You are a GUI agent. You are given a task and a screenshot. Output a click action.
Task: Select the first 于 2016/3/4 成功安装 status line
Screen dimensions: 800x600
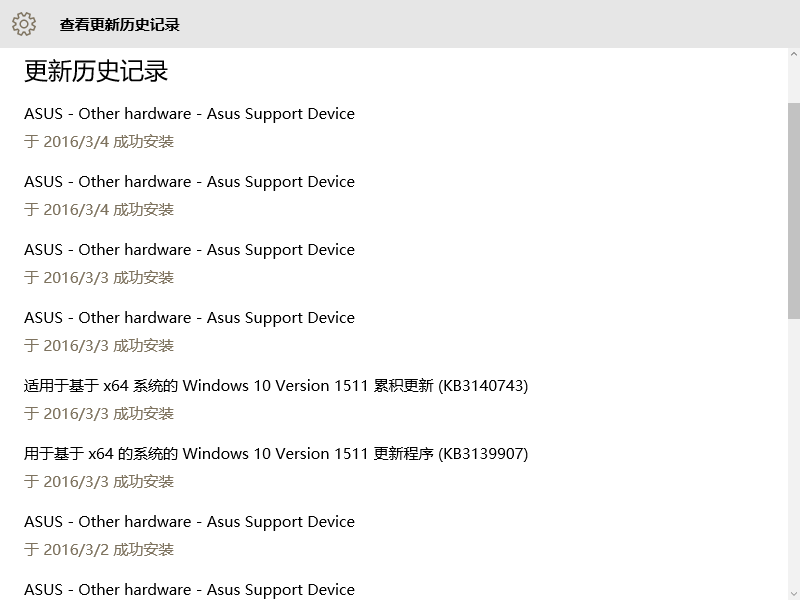(x=99, y=142)
